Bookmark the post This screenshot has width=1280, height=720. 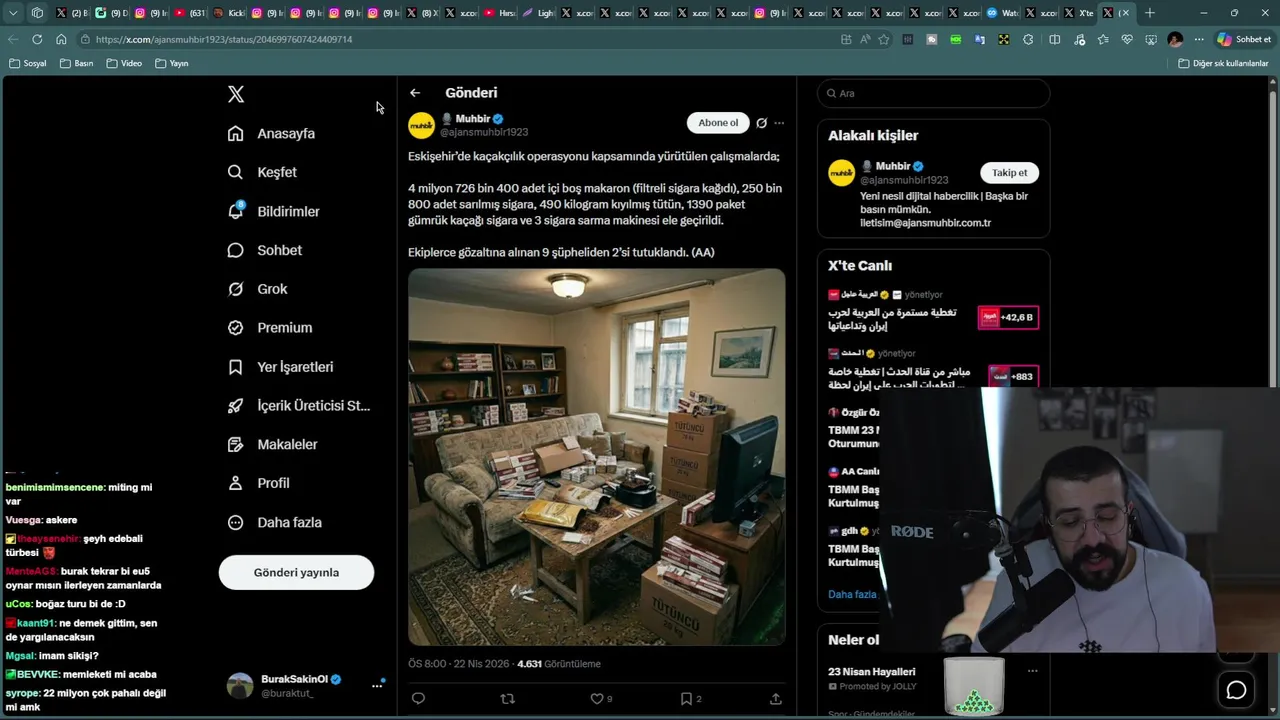coord(686,699)
